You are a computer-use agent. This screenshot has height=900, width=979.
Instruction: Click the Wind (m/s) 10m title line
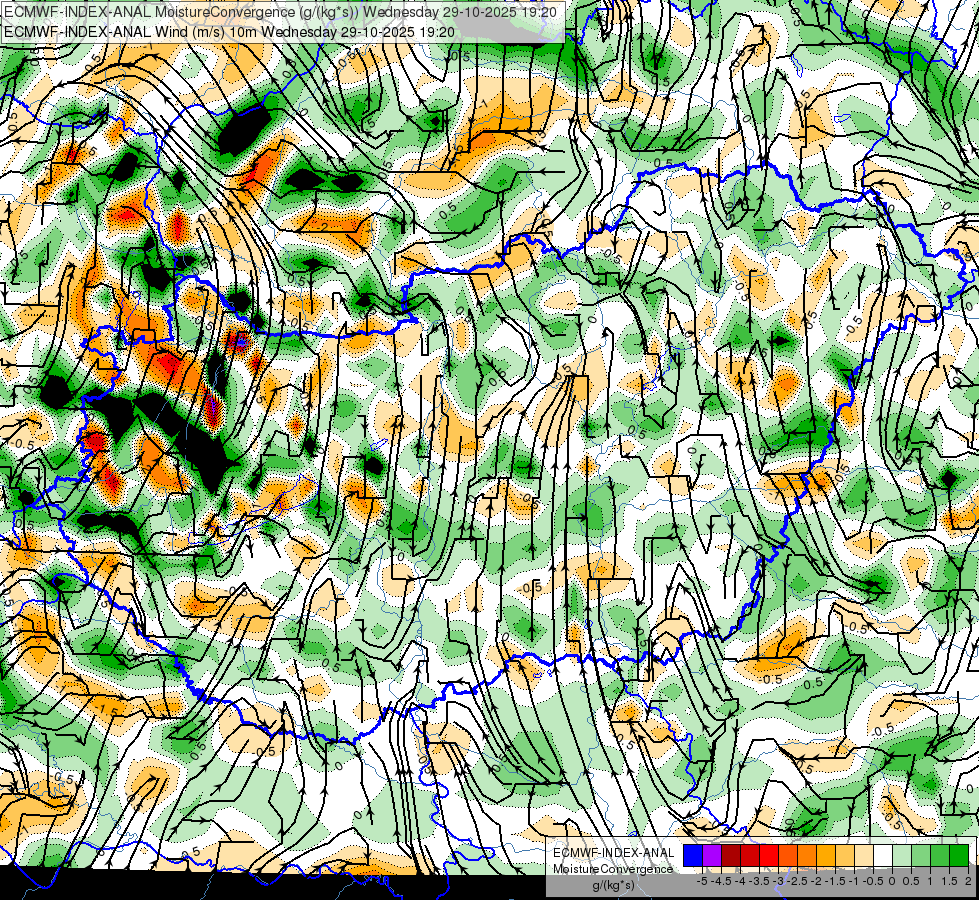click(229, 31)
